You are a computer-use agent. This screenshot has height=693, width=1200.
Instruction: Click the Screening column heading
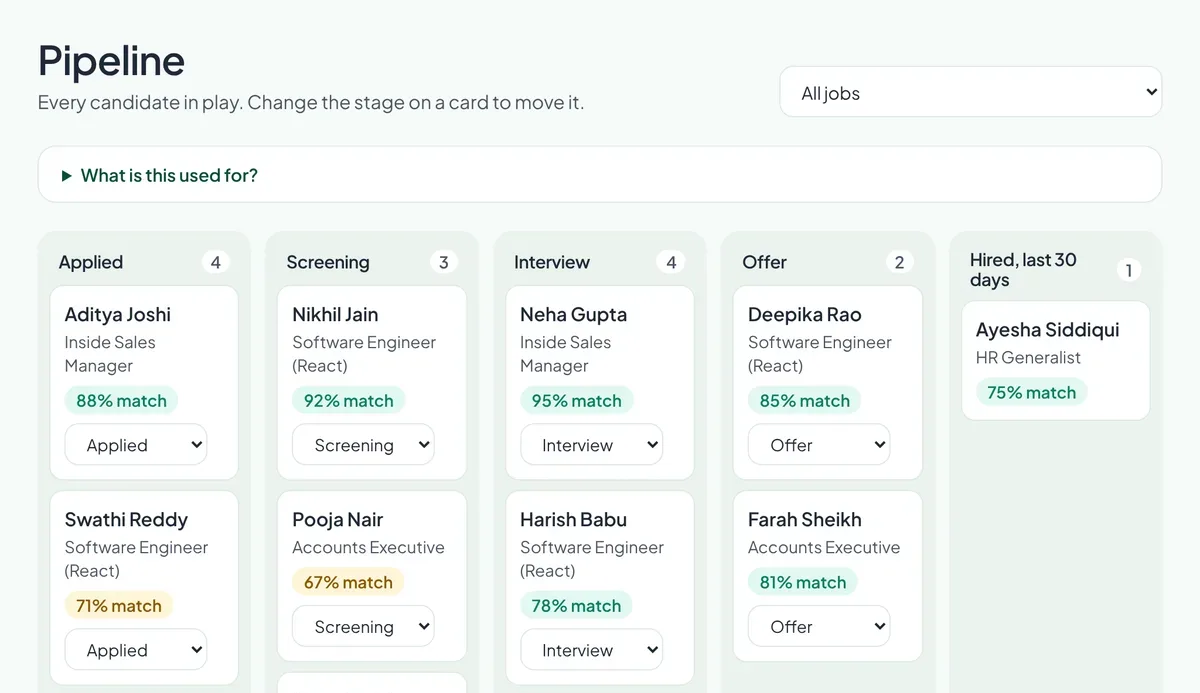point(328,262)
